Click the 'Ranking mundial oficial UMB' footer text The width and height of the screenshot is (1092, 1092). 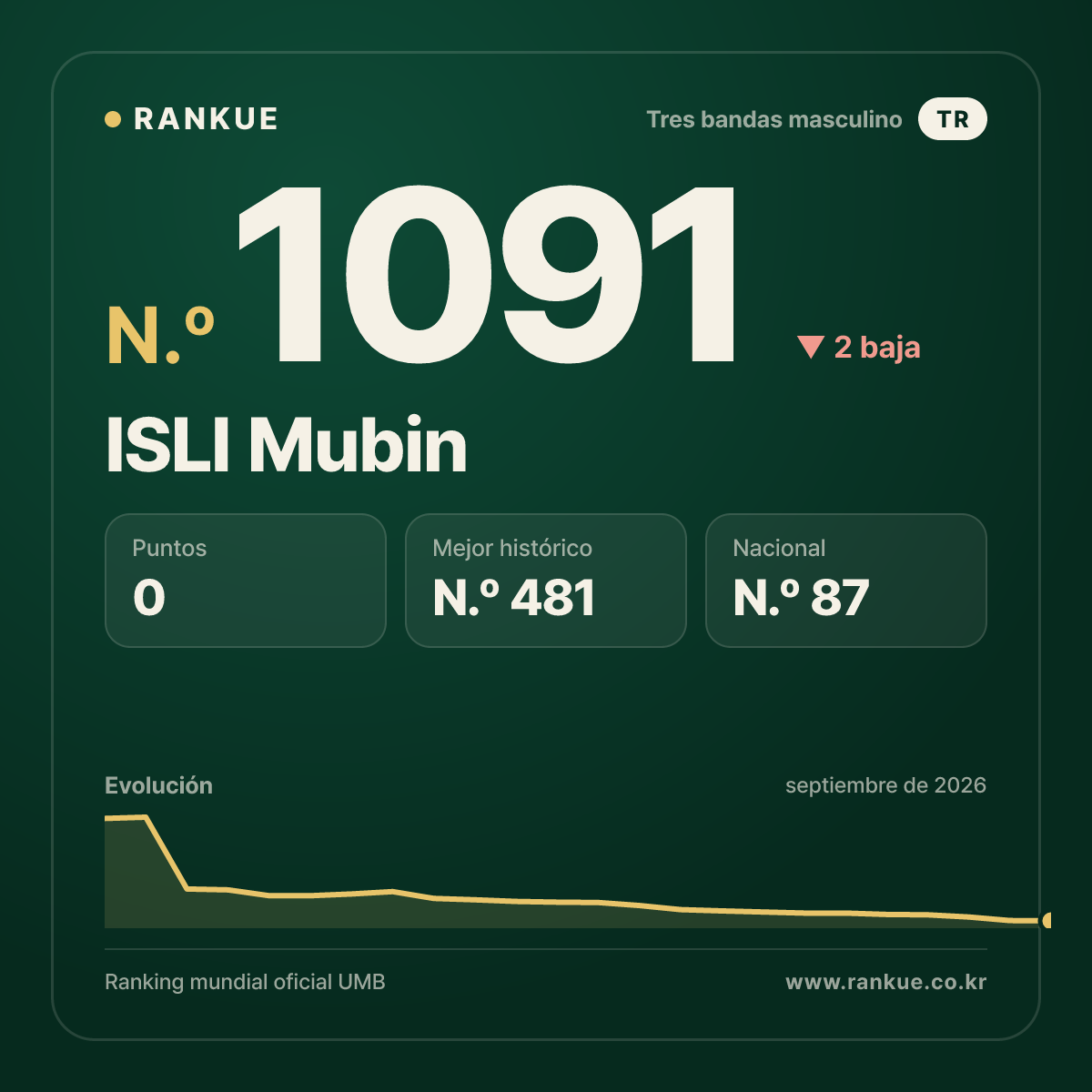[245, 982]
